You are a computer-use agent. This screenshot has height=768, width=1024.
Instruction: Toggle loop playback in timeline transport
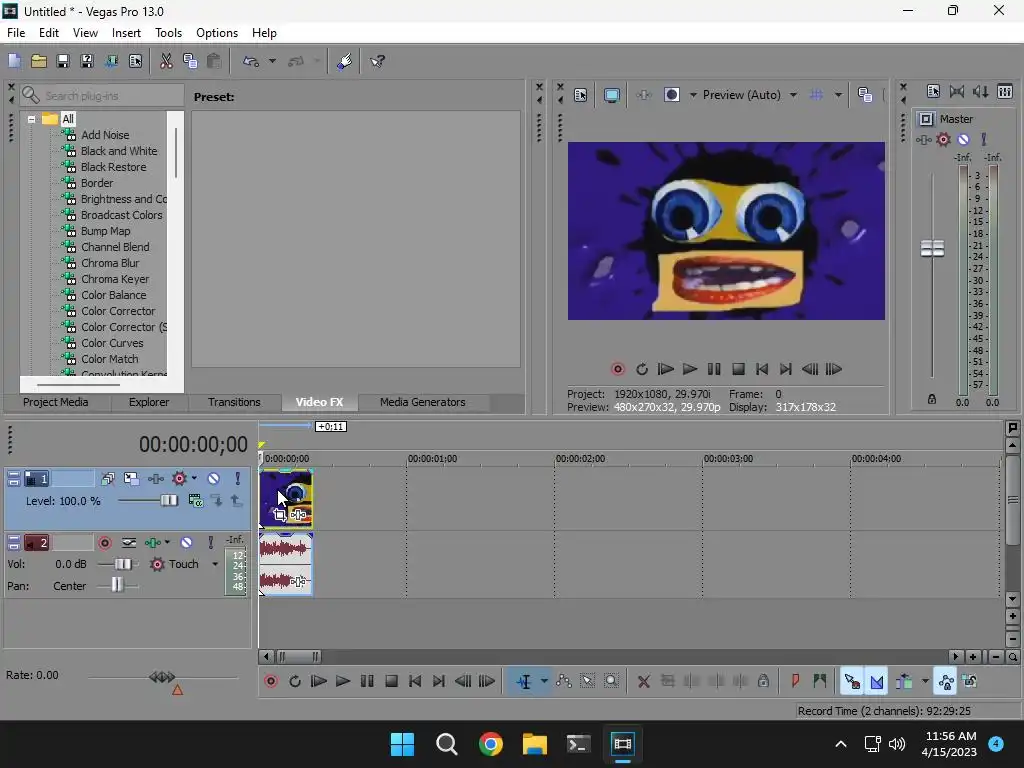coord(295,682)
